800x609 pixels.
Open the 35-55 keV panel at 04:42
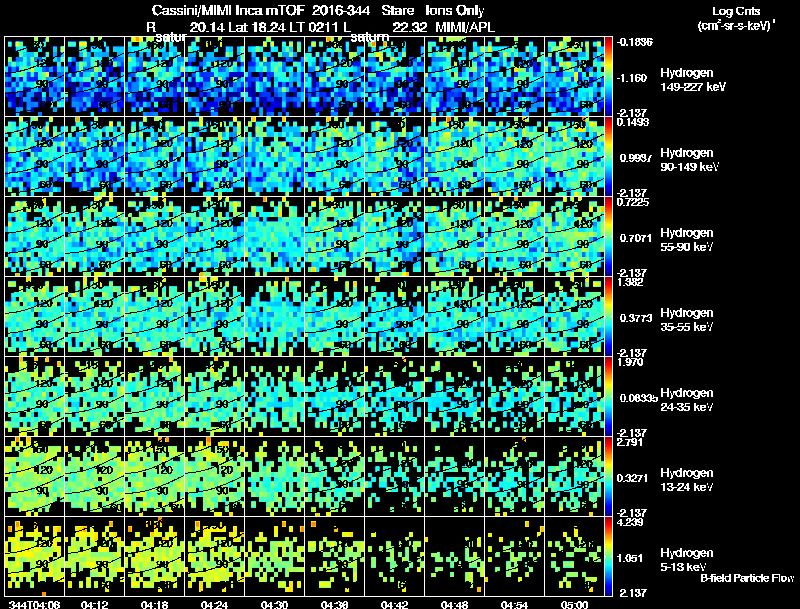(394, 316)
